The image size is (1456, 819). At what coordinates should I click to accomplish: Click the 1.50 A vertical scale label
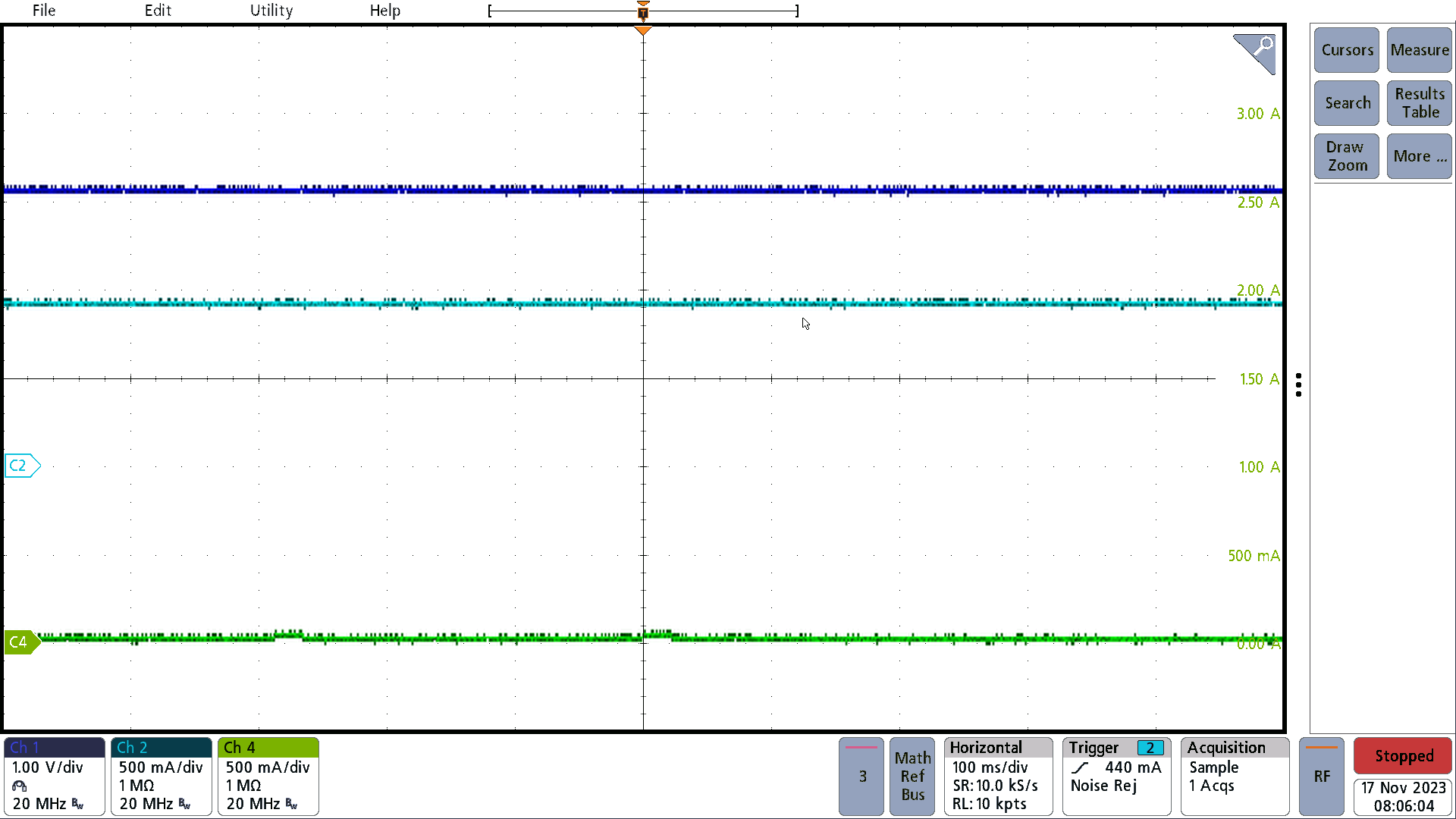[x=1260, y=379]
